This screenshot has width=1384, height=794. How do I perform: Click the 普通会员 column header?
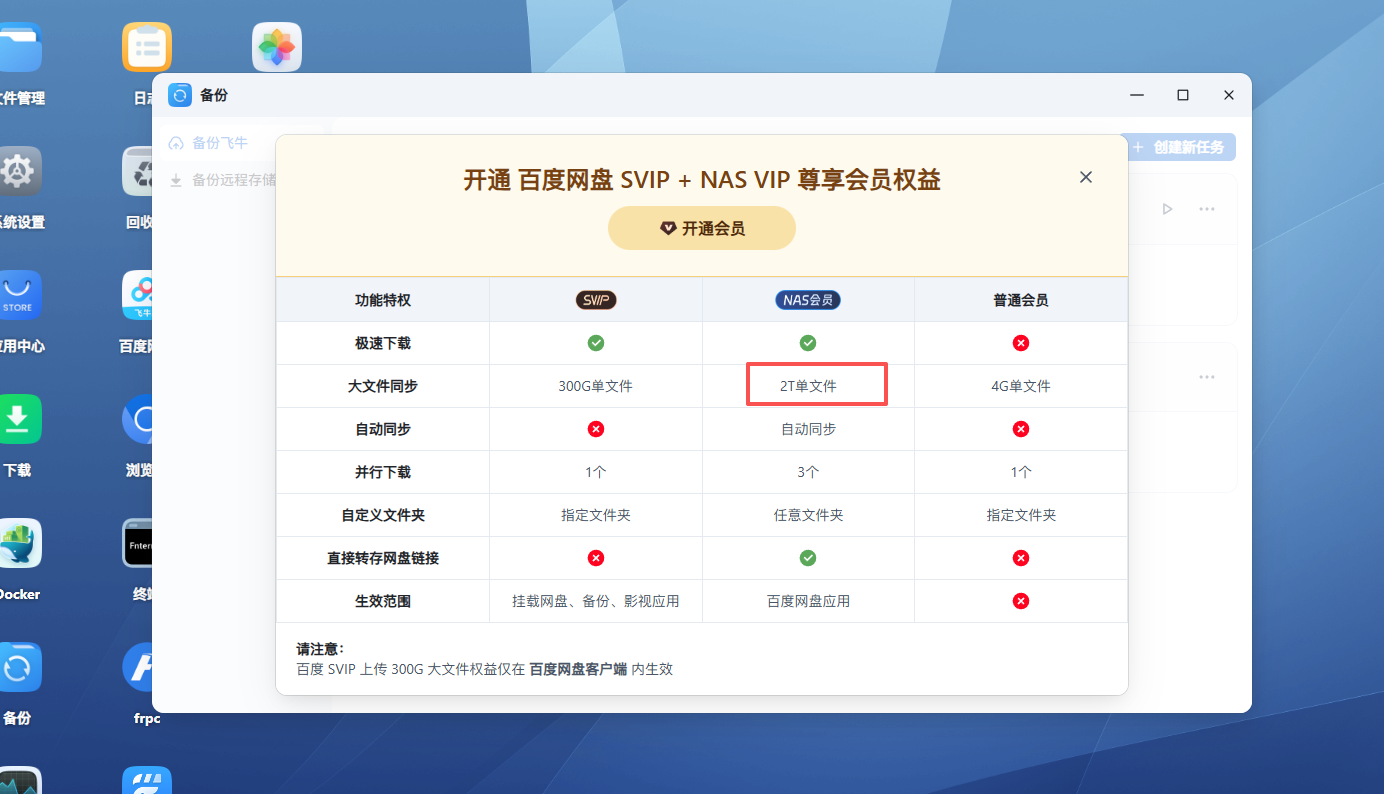pyautogui.click(x=1021, y=300)
